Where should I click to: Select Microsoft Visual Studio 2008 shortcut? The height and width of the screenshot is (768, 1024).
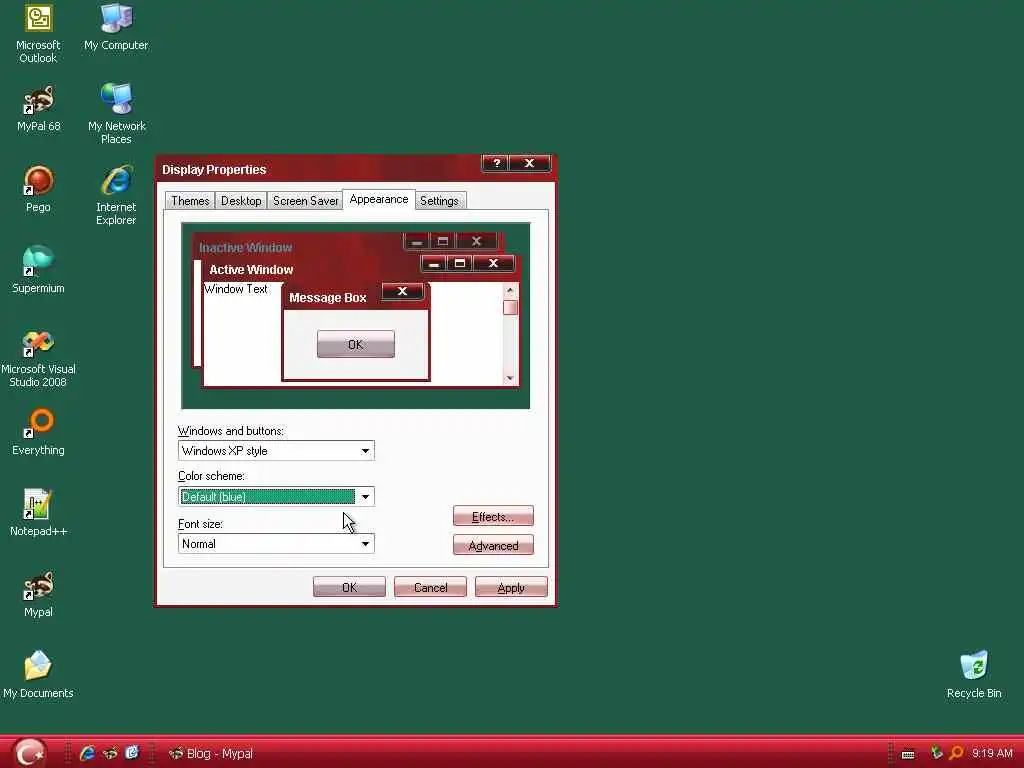click(x=38, y=358)
